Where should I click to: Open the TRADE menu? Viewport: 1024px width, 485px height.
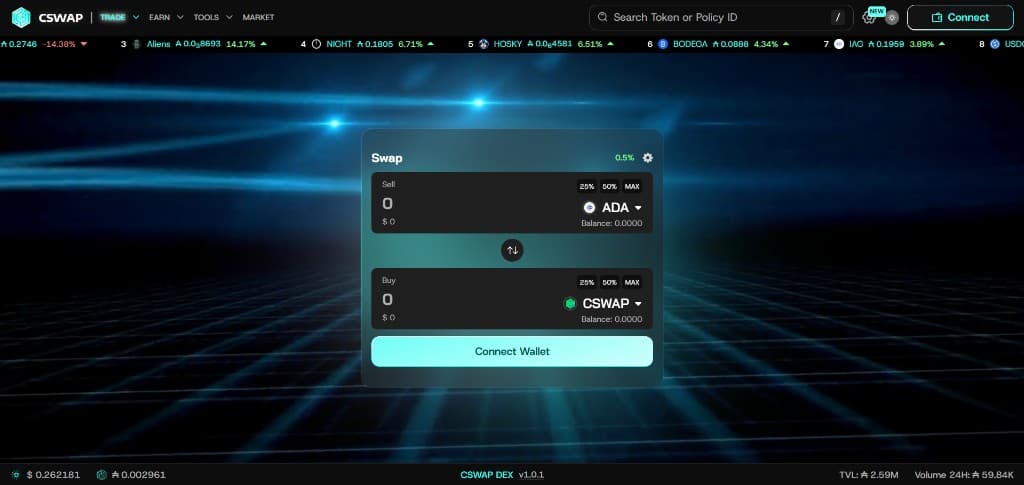coord(112,18)
